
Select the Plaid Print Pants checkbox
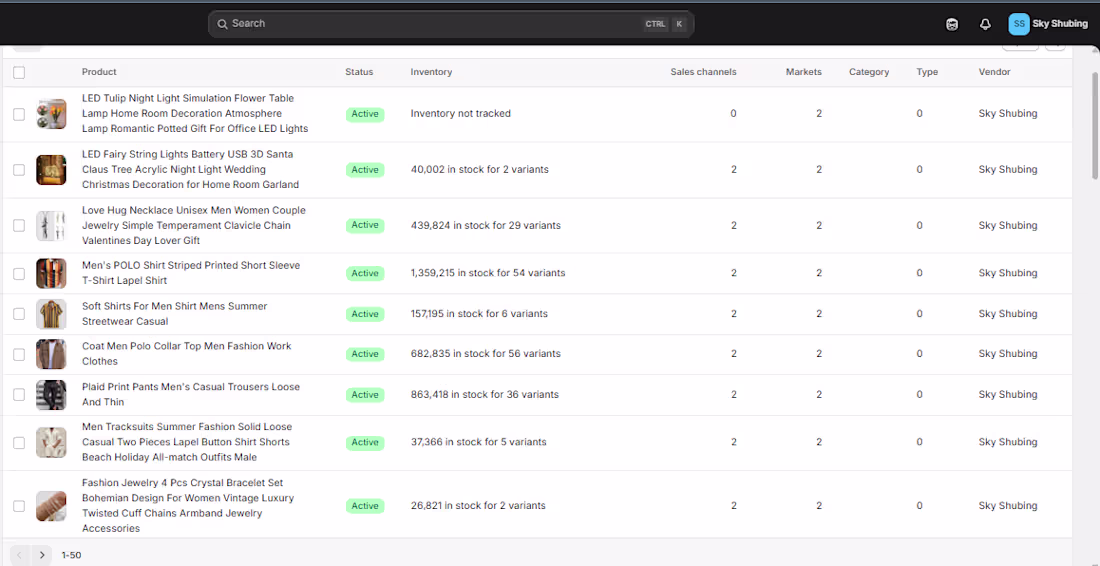(x=19, y=395)
